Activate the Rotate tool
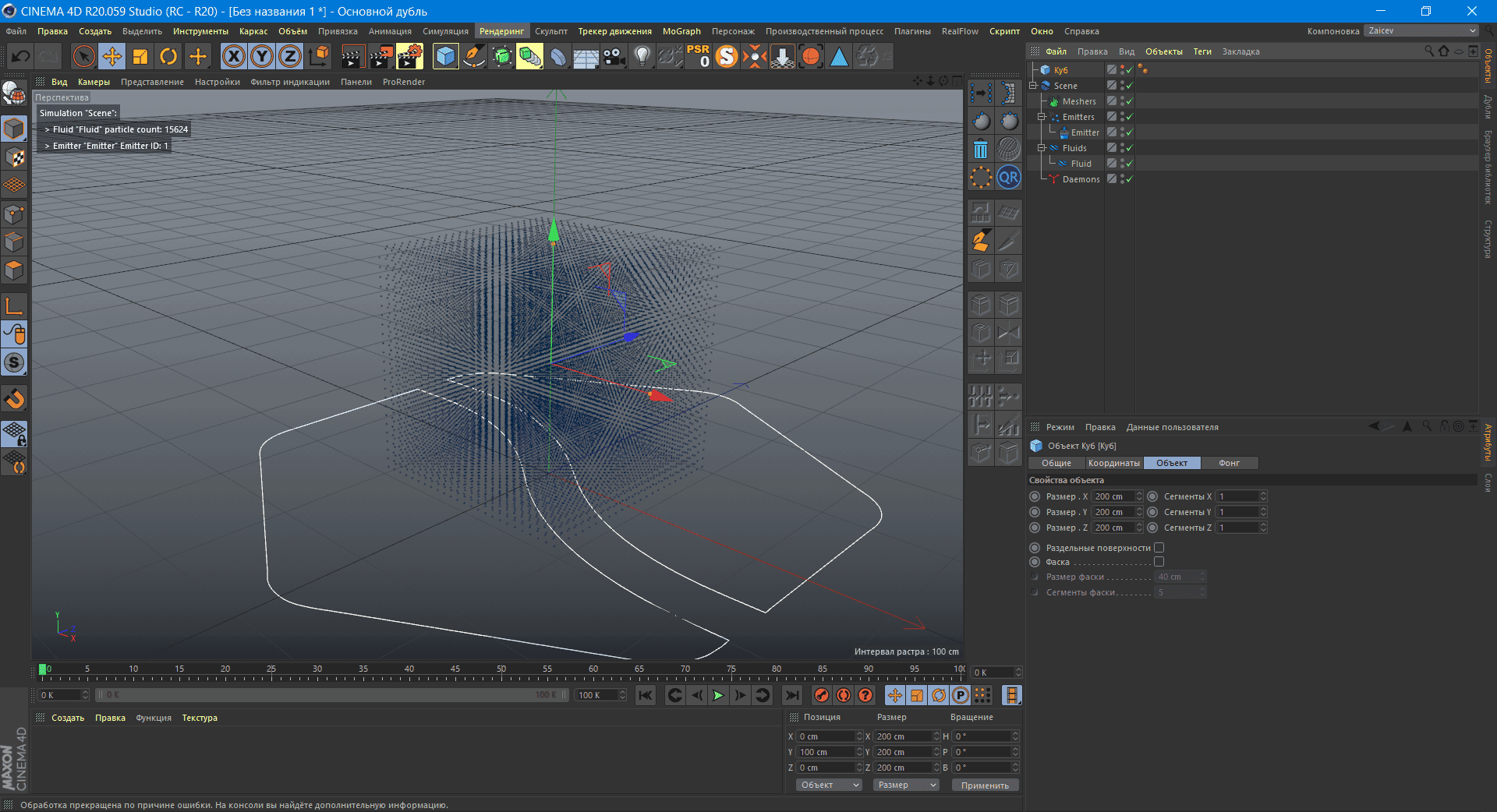1497x812 pixels. (168, 56)
